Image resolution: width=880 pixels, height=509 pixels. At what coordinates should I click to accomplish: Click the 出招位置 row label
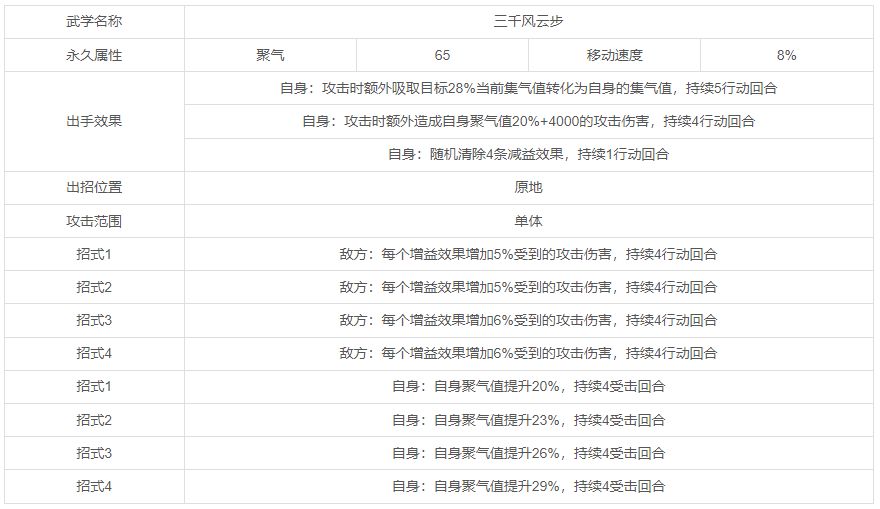94,187
